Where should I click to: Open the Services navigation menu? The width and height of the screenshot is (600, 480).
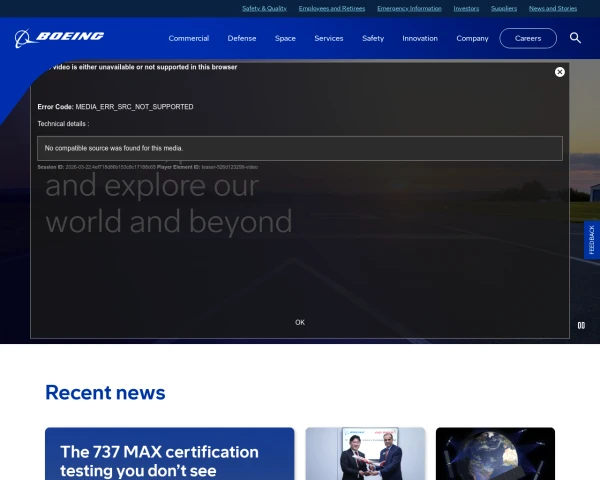tap(329, 38)
